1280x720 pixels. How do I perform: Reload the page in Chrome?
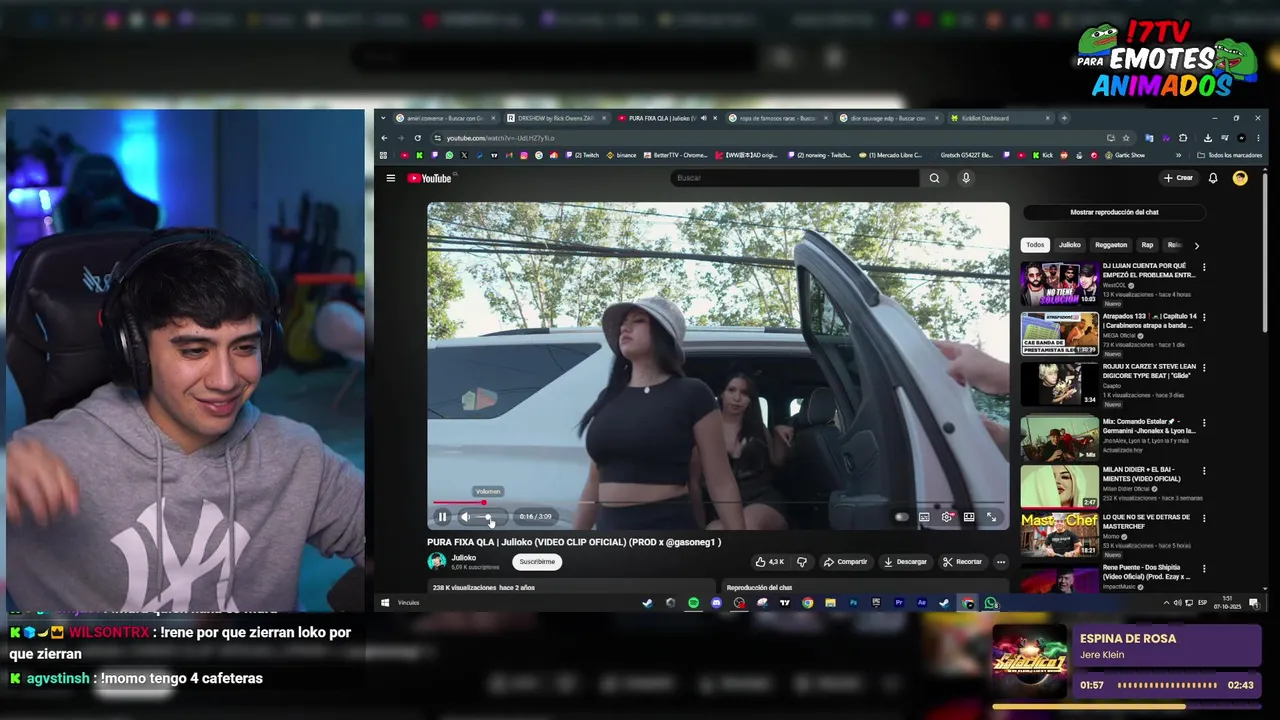pyautogui.click(x=418, y=138)
